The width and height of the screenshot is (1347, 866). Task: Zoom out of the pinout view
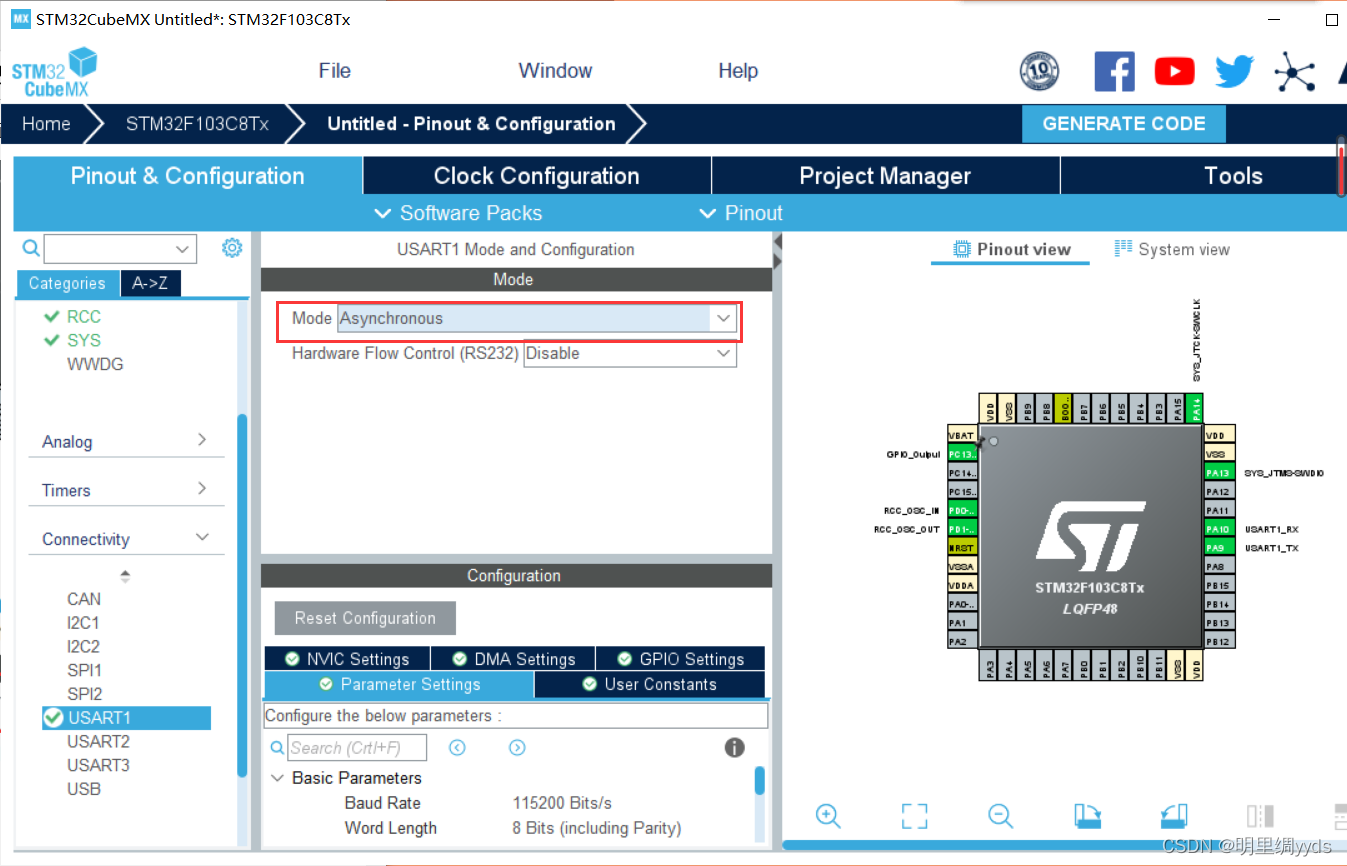click(1001, 815)
